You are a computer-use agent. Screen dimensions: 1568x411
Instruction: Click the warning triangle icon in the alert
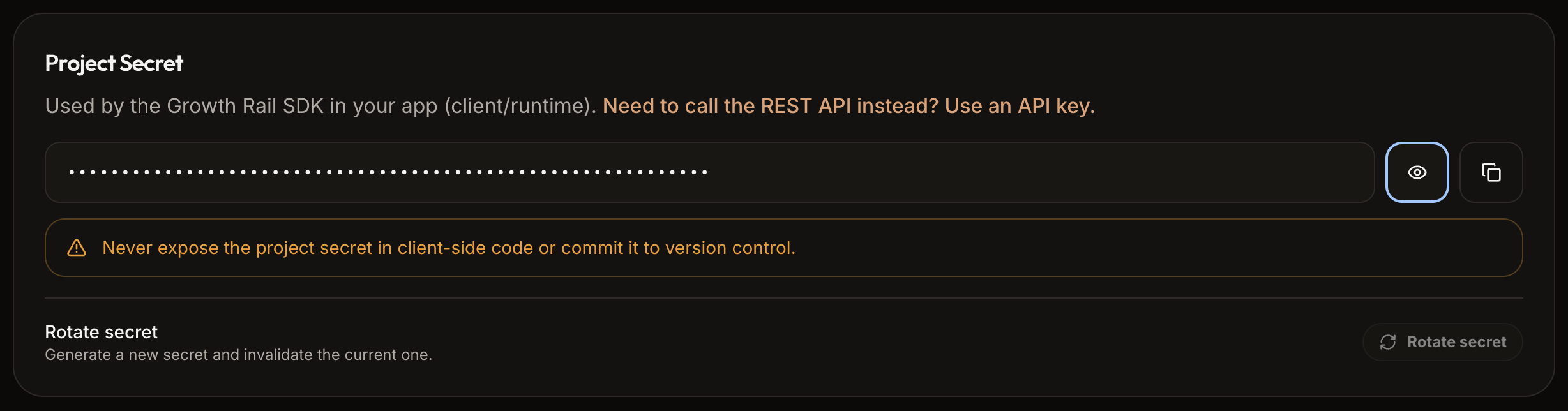click(77, 248)
